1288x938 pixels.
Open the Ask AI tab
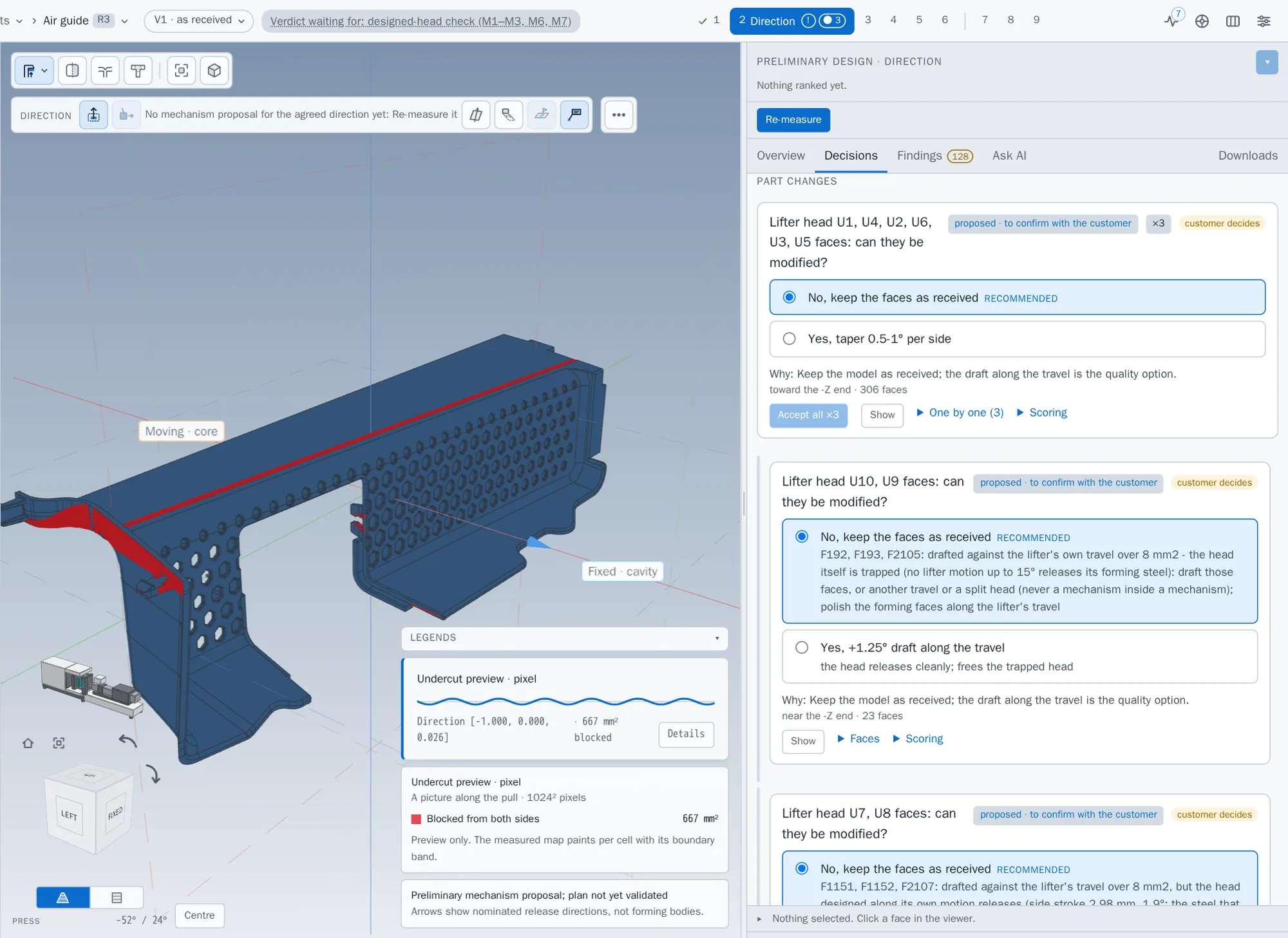[1009, 156]
